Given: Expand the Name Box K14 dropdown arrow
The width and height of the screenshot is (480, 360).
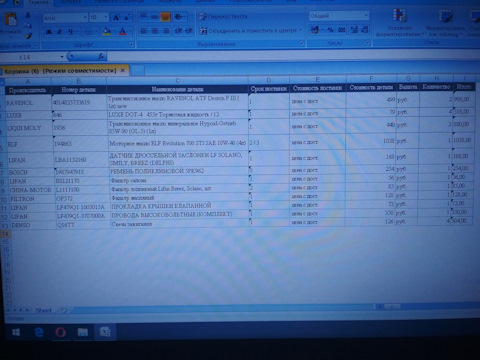Looking at the screenshot, I should coord(62,57).
